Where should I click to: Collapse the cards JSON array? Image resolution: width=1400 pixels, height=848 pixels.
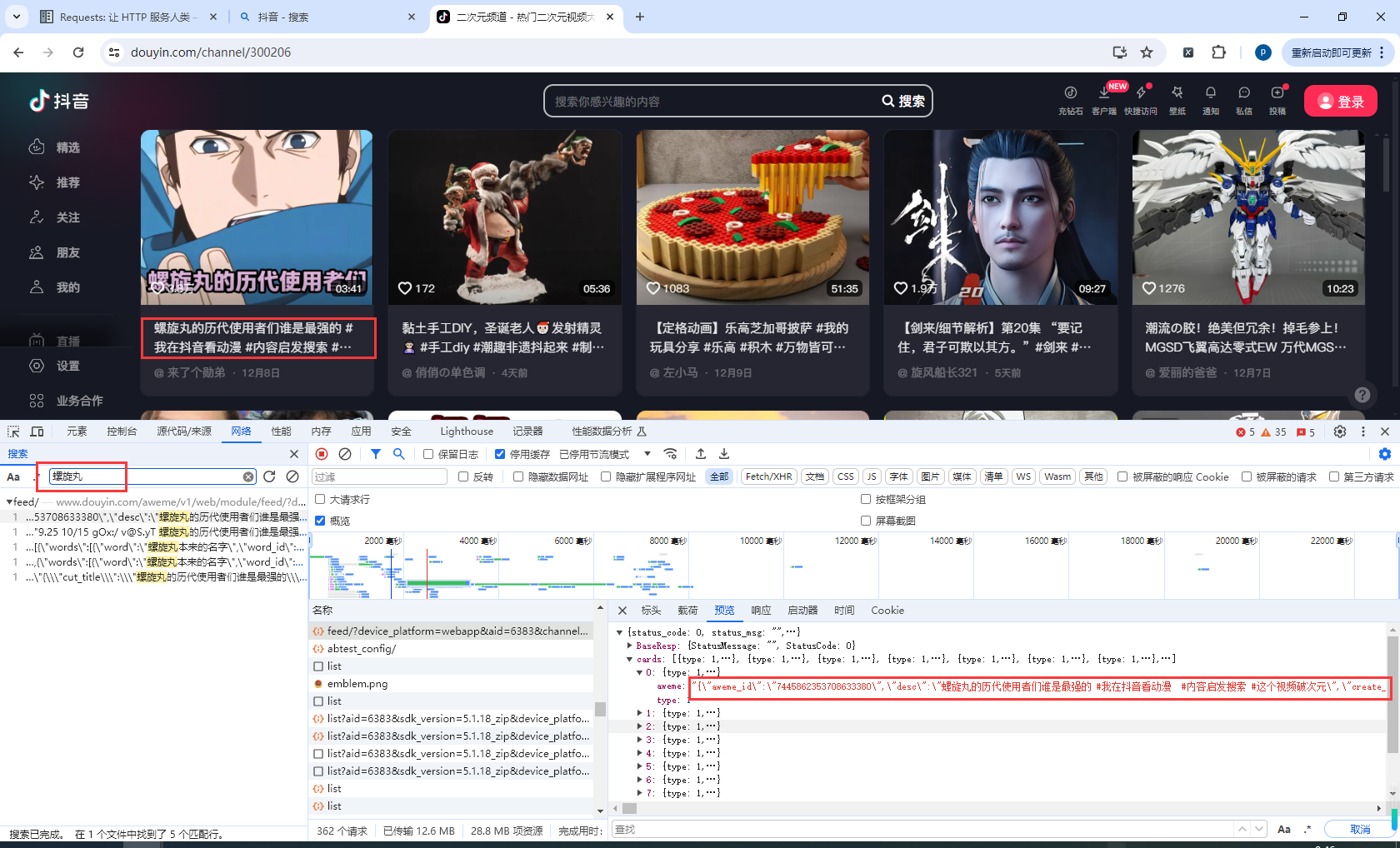tap(630, 659)
